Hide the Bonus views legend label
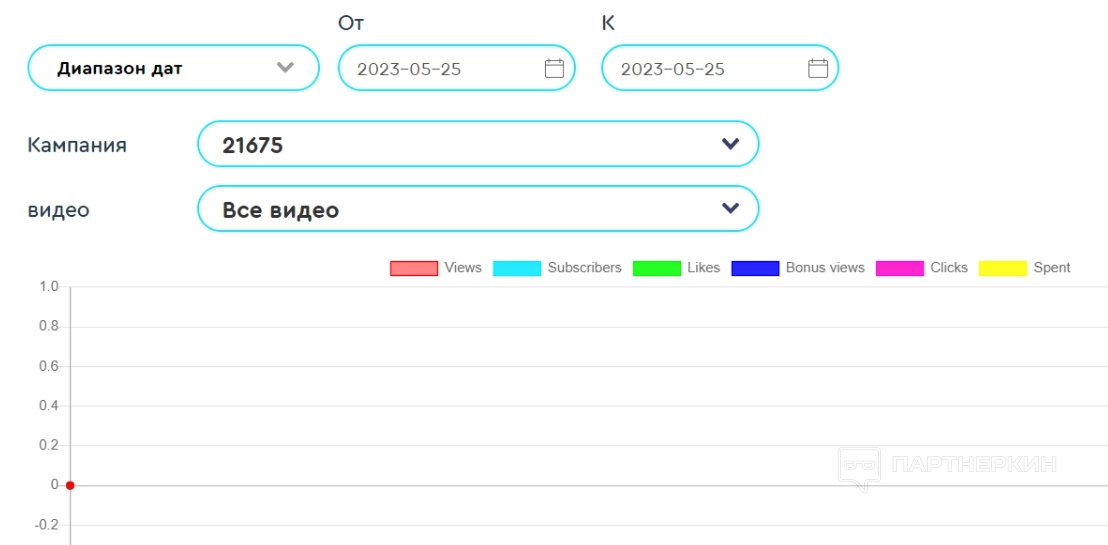Viewport: 1108px width, 545px height. click(825, 268)
